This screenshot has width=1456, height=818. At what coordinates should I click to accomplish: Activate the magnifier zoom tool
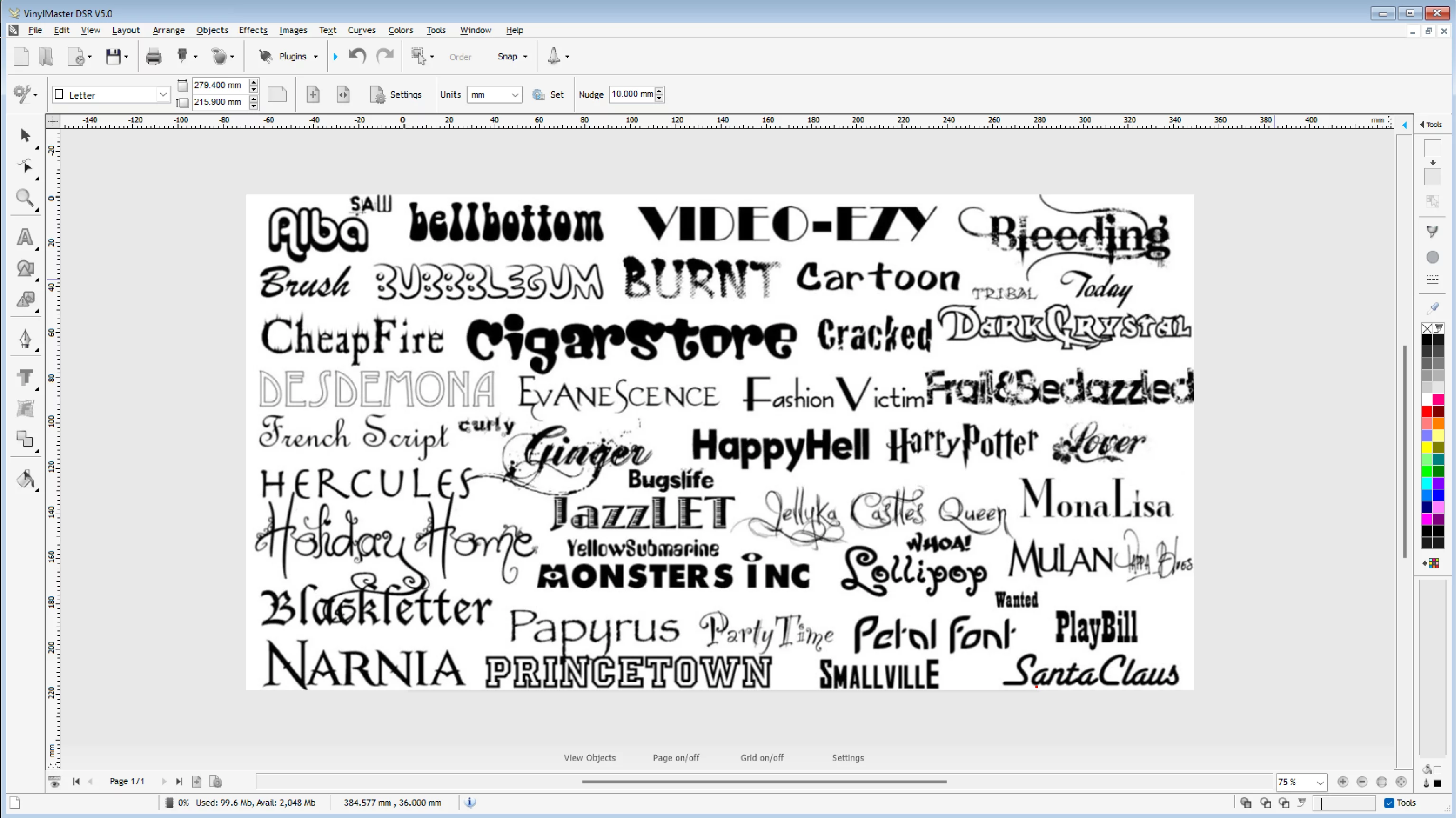25,198
